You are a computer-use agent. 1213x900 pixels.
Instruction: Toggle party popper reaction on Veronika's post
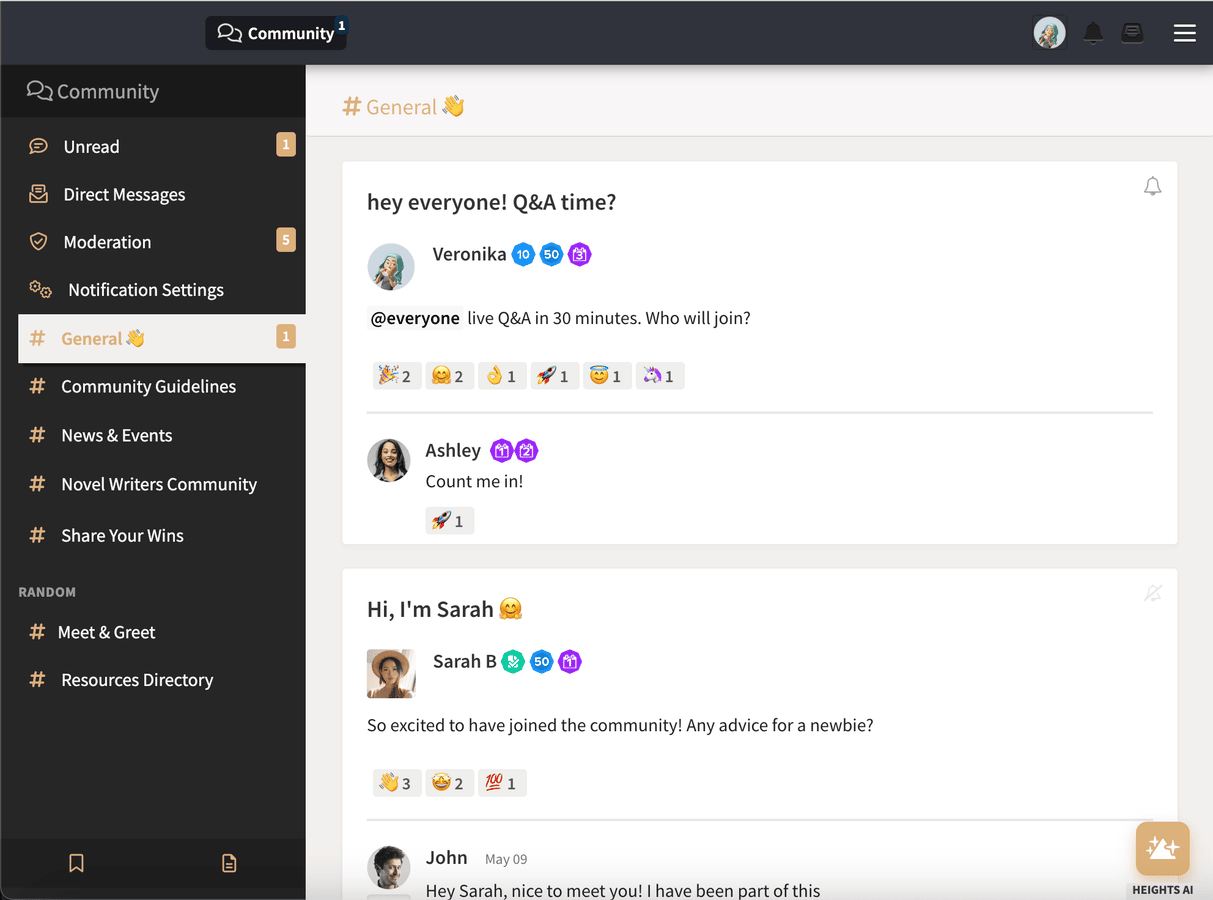[x=394, y=376]
